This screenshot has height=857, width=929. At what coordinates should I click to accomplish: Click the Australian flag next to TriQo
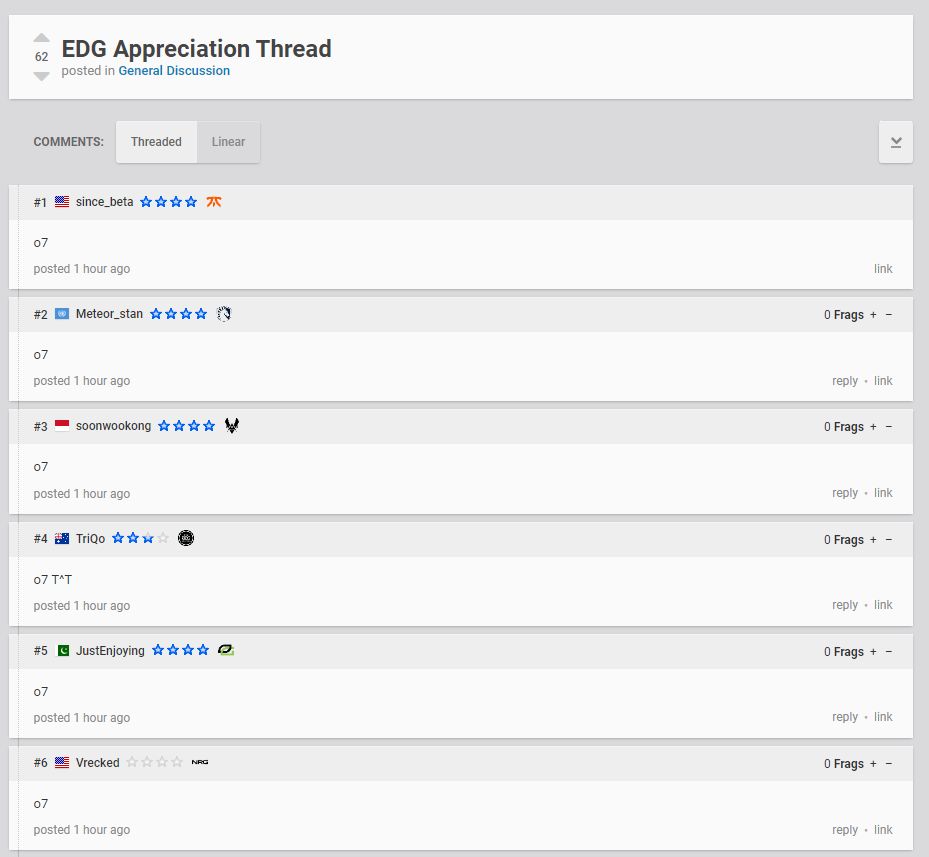[62, 538]
